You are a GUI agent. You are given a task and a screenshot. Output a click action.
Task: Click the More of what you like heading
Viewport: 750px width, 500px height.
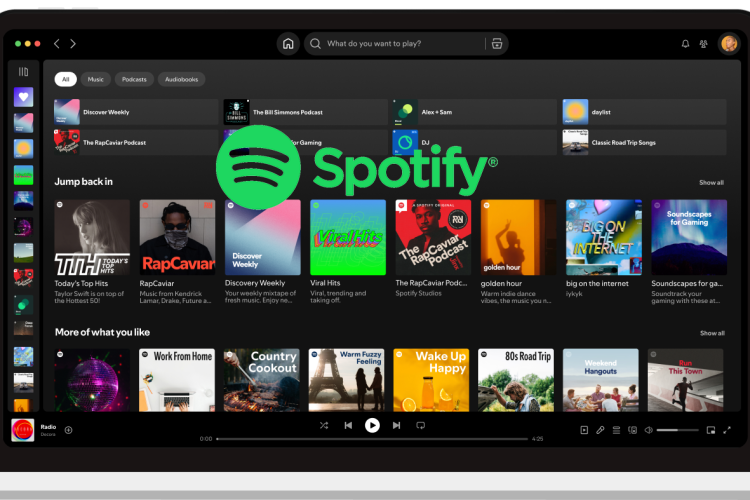coord(102,333)
